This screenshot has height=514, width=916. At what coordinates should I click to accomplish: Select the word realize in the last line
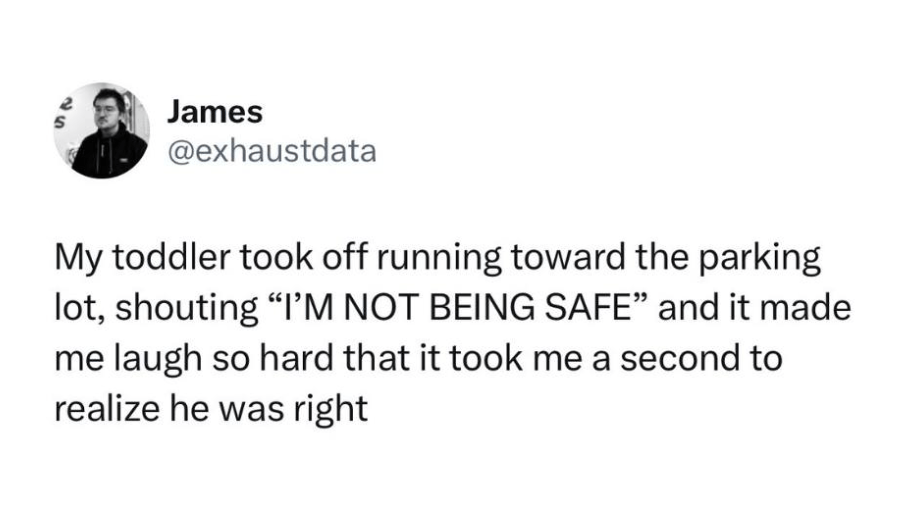click(x=108, y=408)
